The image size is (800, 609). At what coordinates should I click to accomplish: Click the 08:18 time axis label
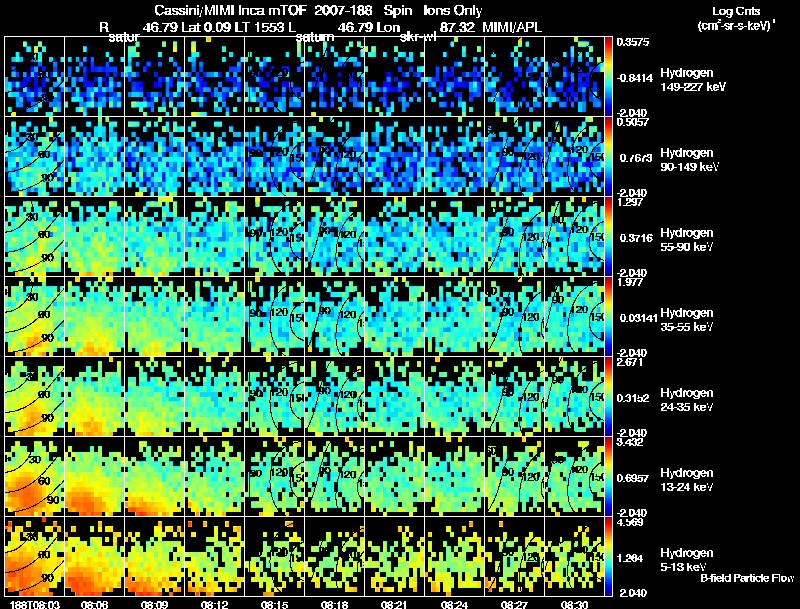[x=334, y=604]
